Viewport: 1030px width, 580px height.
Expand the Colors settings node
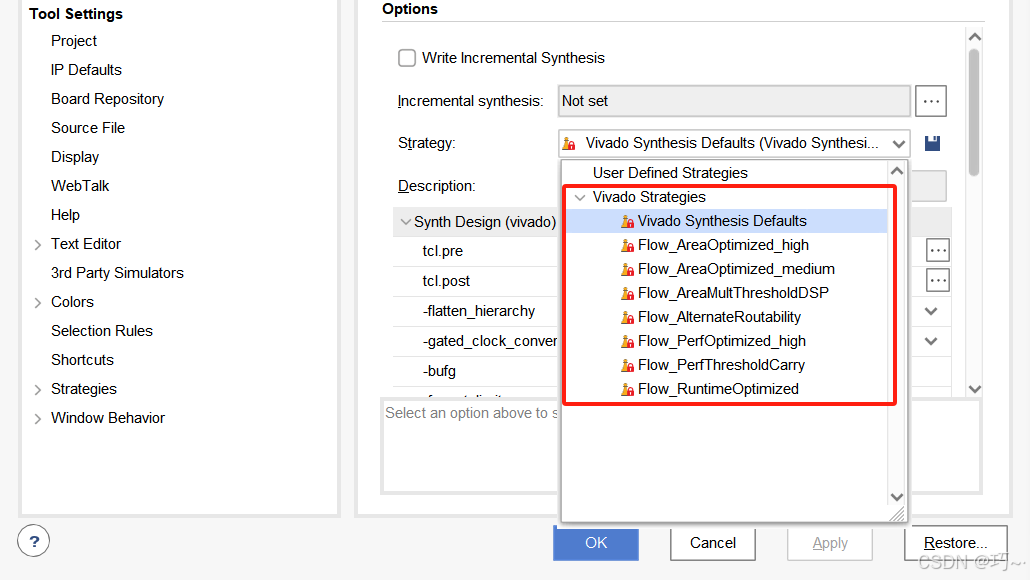(x=37, y=302)
